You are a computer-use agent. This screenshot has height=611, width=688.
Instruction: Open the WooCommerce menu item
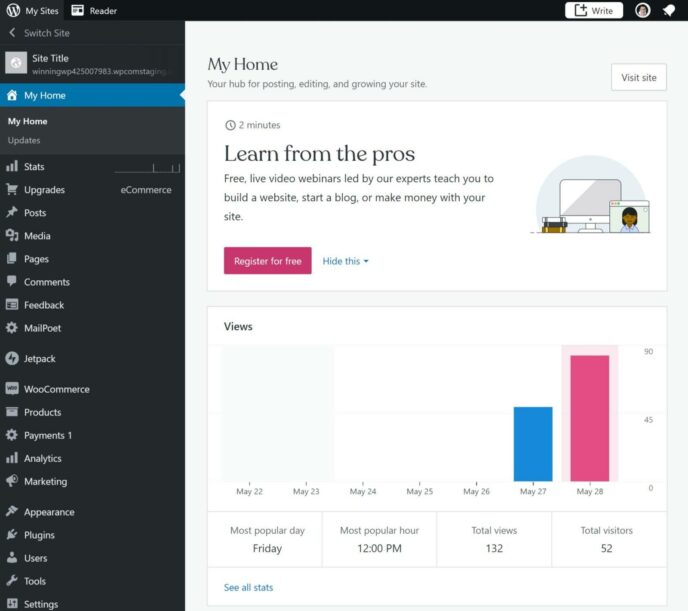point(92,389)
